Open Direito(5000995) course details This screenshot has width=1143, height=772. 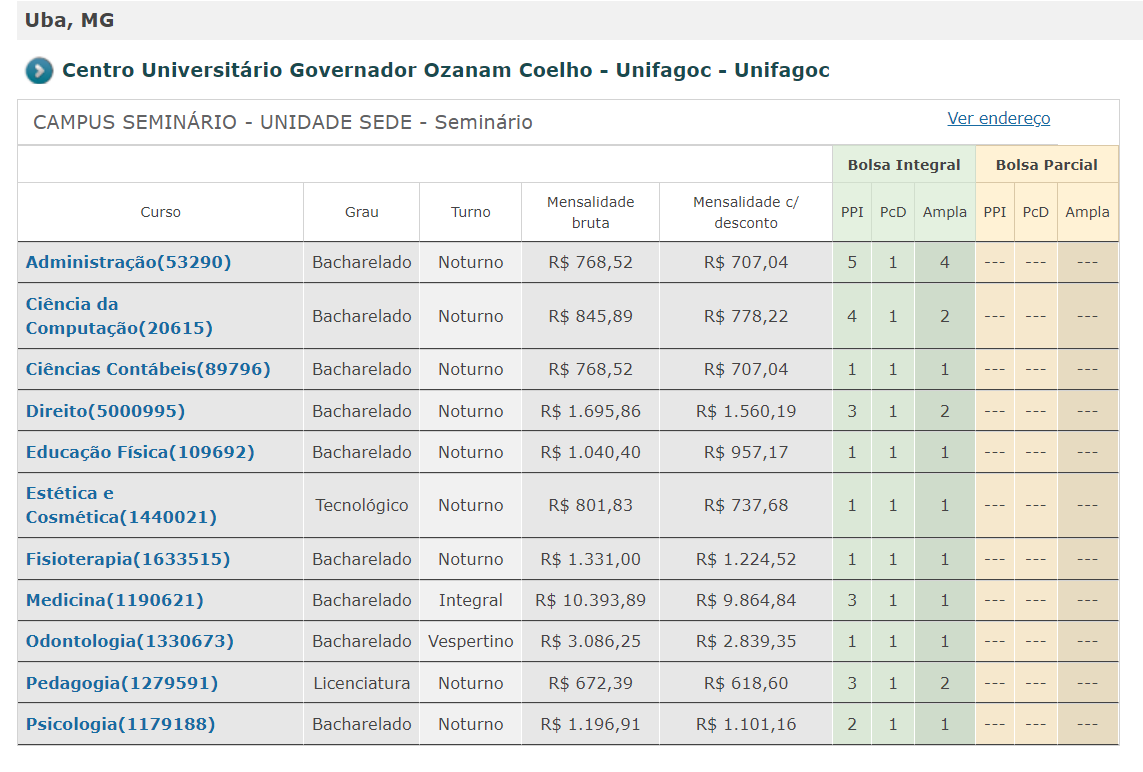(x=105, y=411)
